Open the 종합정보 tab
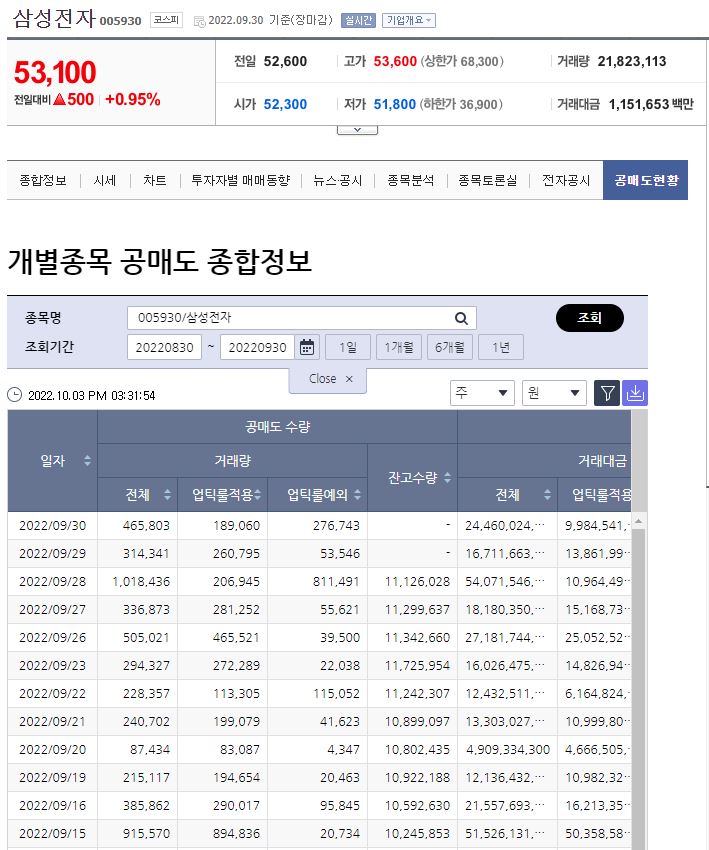 pos(43,181)
